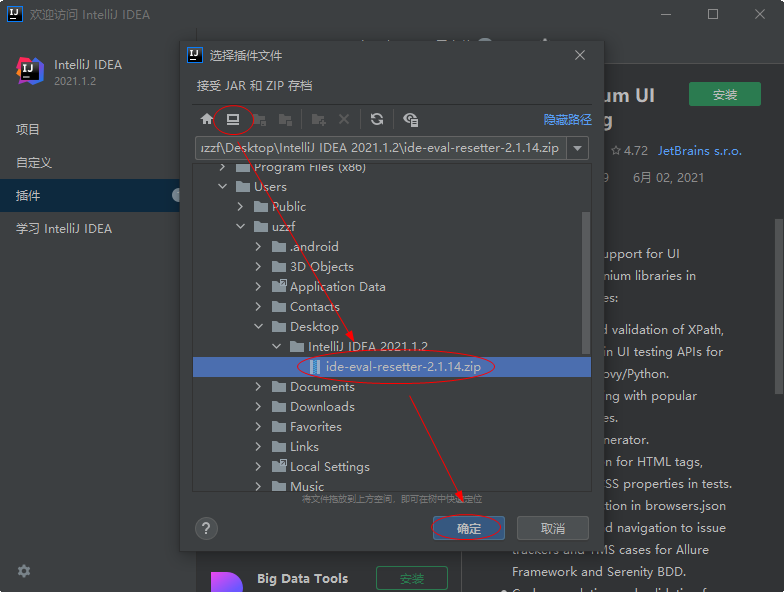Viewport: 784px width, 592px height.
Task: Confirm with 确定 button
Action: click(x=468, y=528)
